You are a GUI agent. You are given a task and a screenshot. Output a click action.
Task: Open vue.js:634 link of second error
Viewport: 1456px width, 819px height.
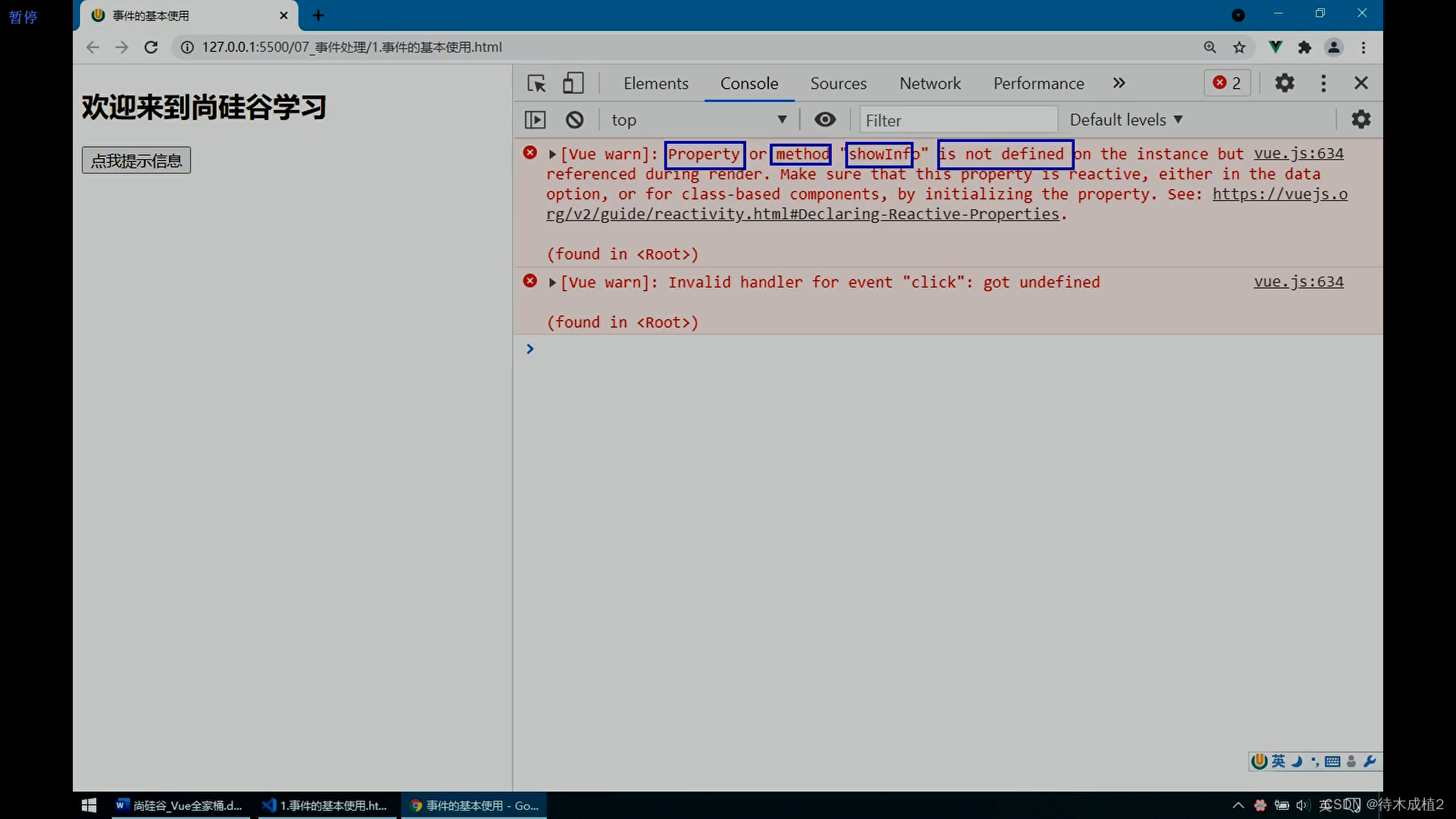pyautogui.click(x=1298, y=281)
